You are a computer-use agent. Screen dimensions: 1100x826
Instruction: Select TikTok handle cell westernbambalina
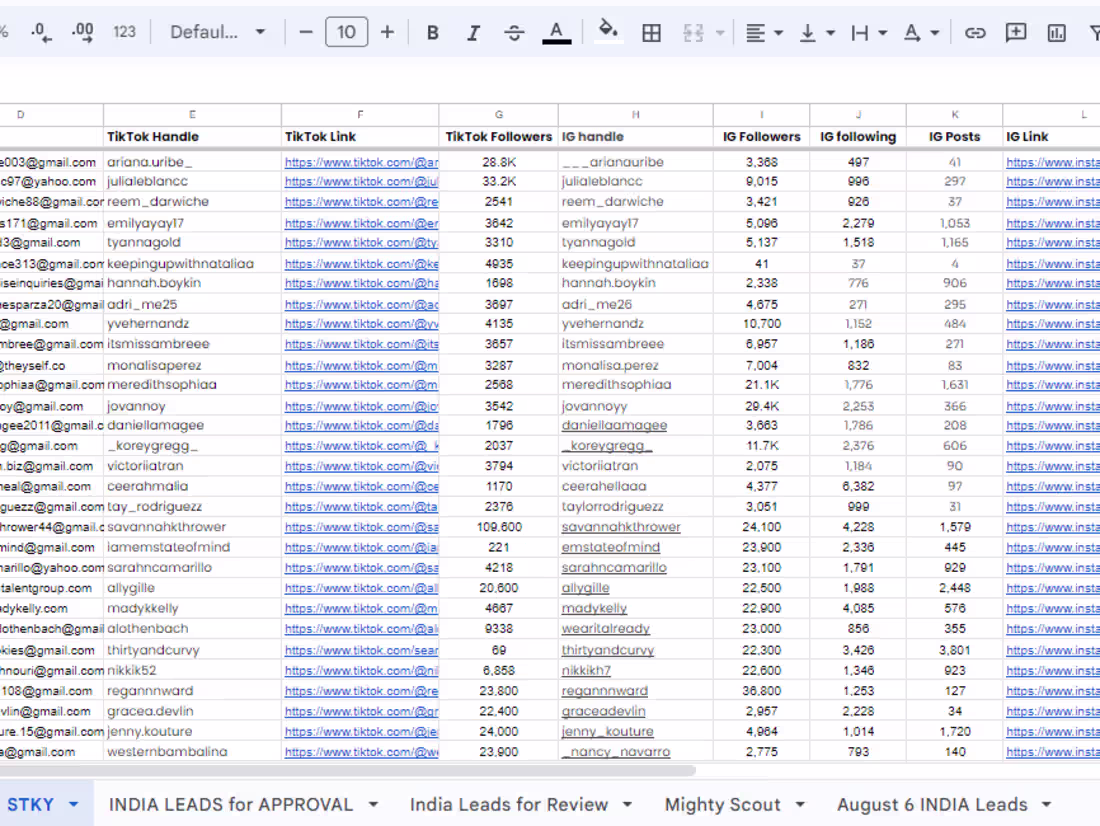click(x=192, y=752)
